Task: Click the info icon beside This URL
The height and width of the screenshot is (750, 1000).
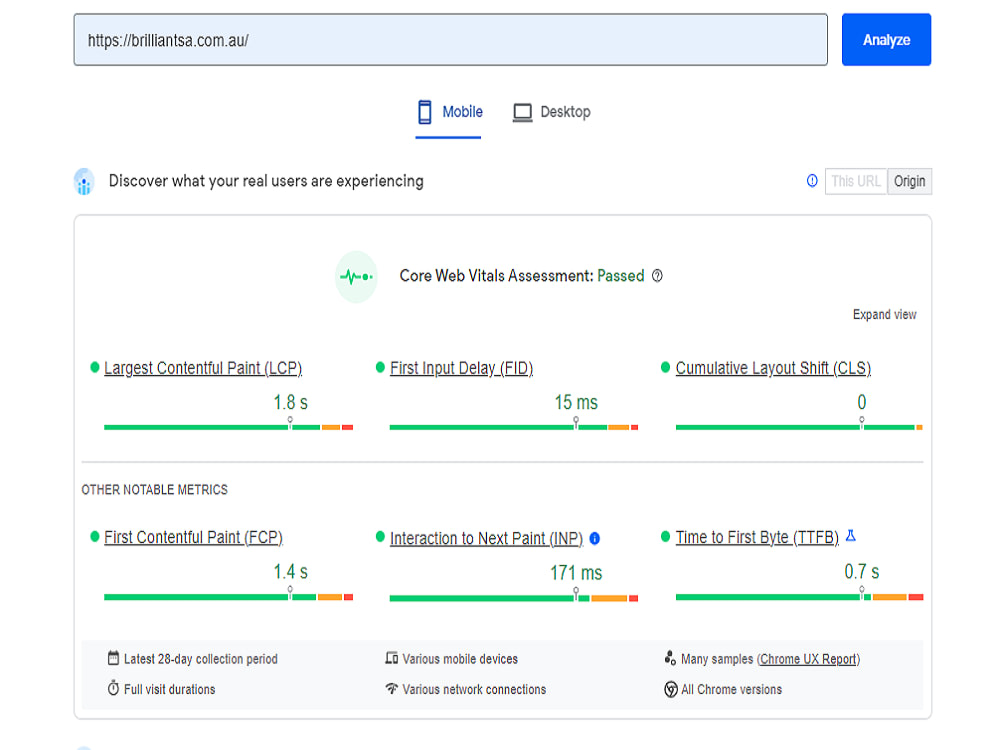Action: pyautogui.click(x=812, y=181)
